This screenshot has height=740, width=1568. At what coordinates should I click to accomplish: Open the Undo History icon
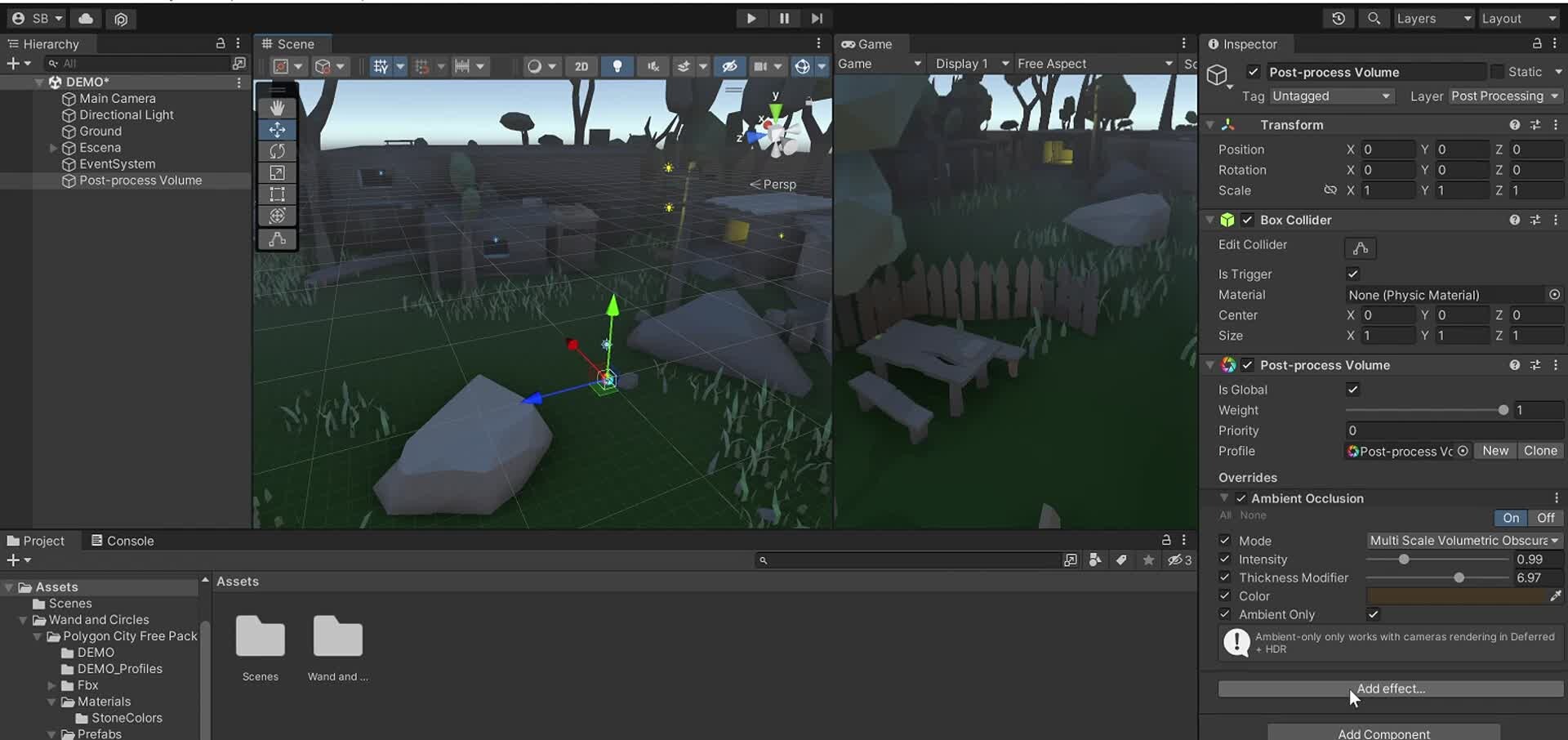(1339, 18)
